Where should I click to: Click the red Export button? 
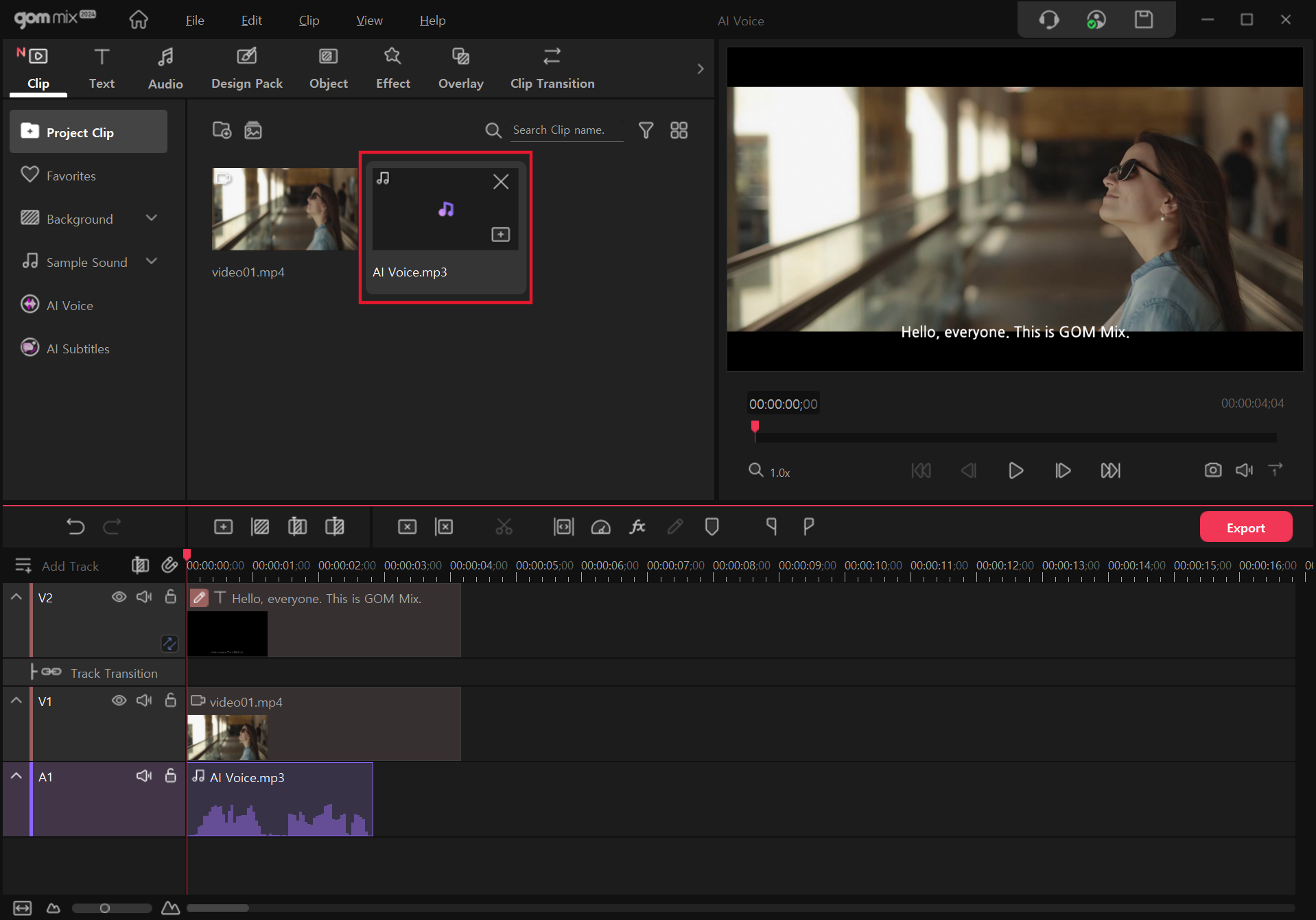click(1245, 527)
